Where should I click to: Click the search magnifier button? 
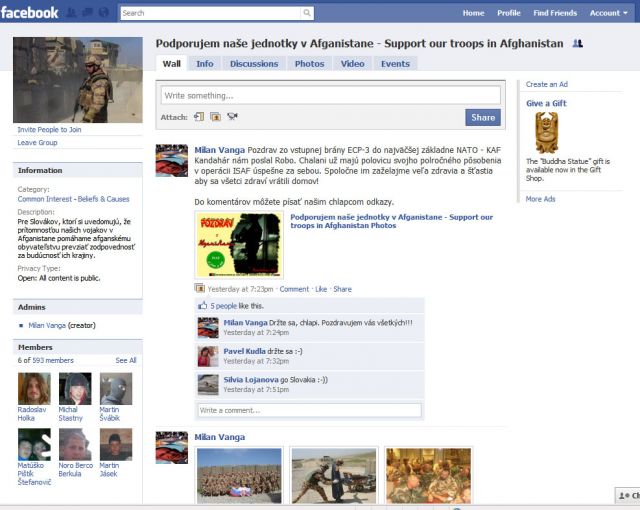306,13
